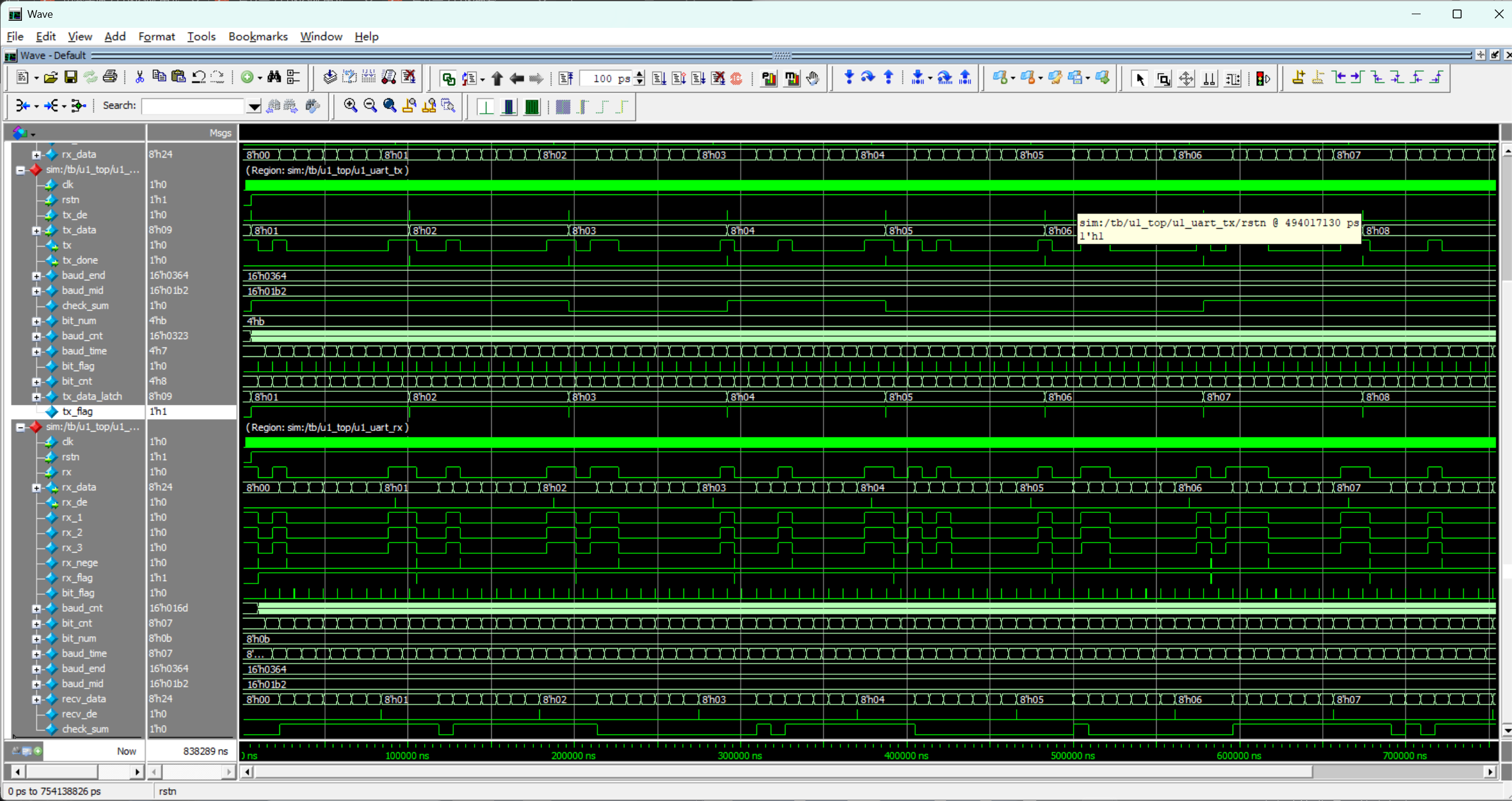Open the View menu
The width and height of the screenshot is (1512, 801).
(x=79, y=37)
